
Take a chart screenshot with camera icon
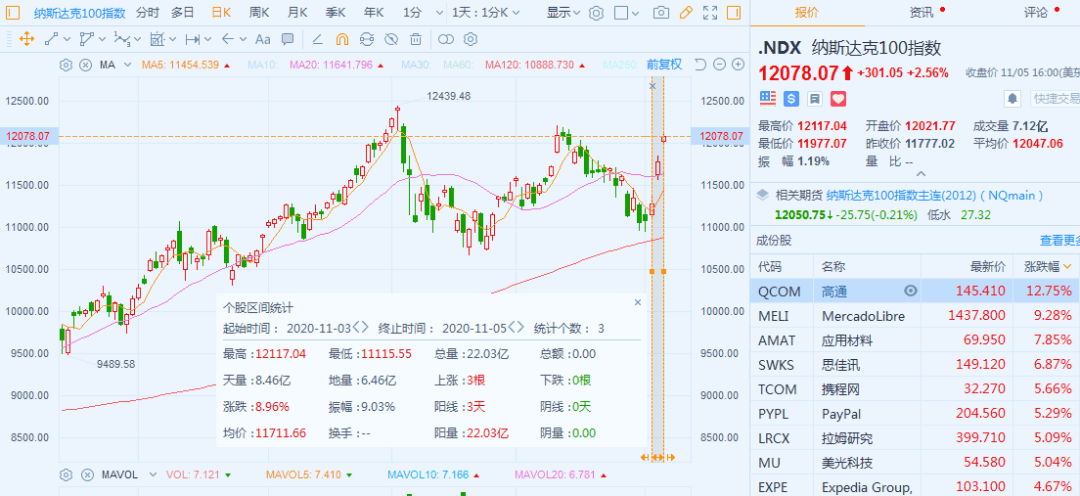pos(661,12)
